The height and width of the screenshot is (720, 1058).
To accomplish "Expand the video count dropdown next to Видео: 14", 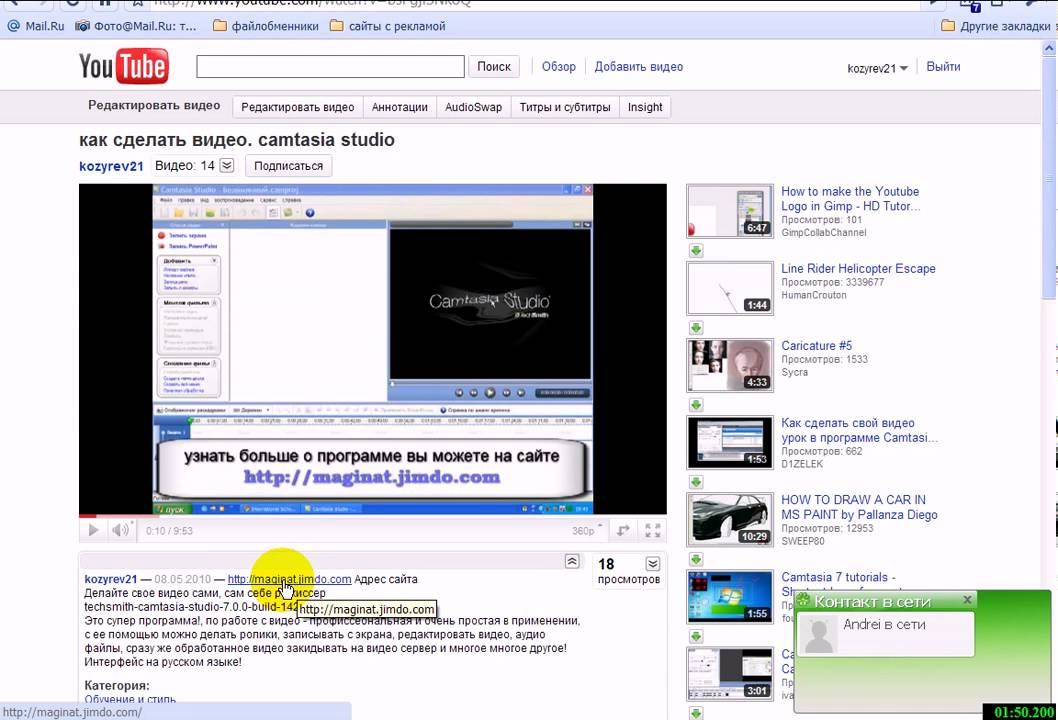I will pyautogui.click(x=227, y=166).
